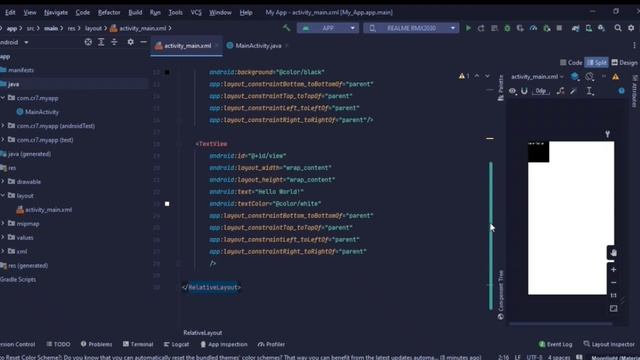Open the Device Manager icon
This screenshot has width=640, height=360.
click(x=589, y=28)
